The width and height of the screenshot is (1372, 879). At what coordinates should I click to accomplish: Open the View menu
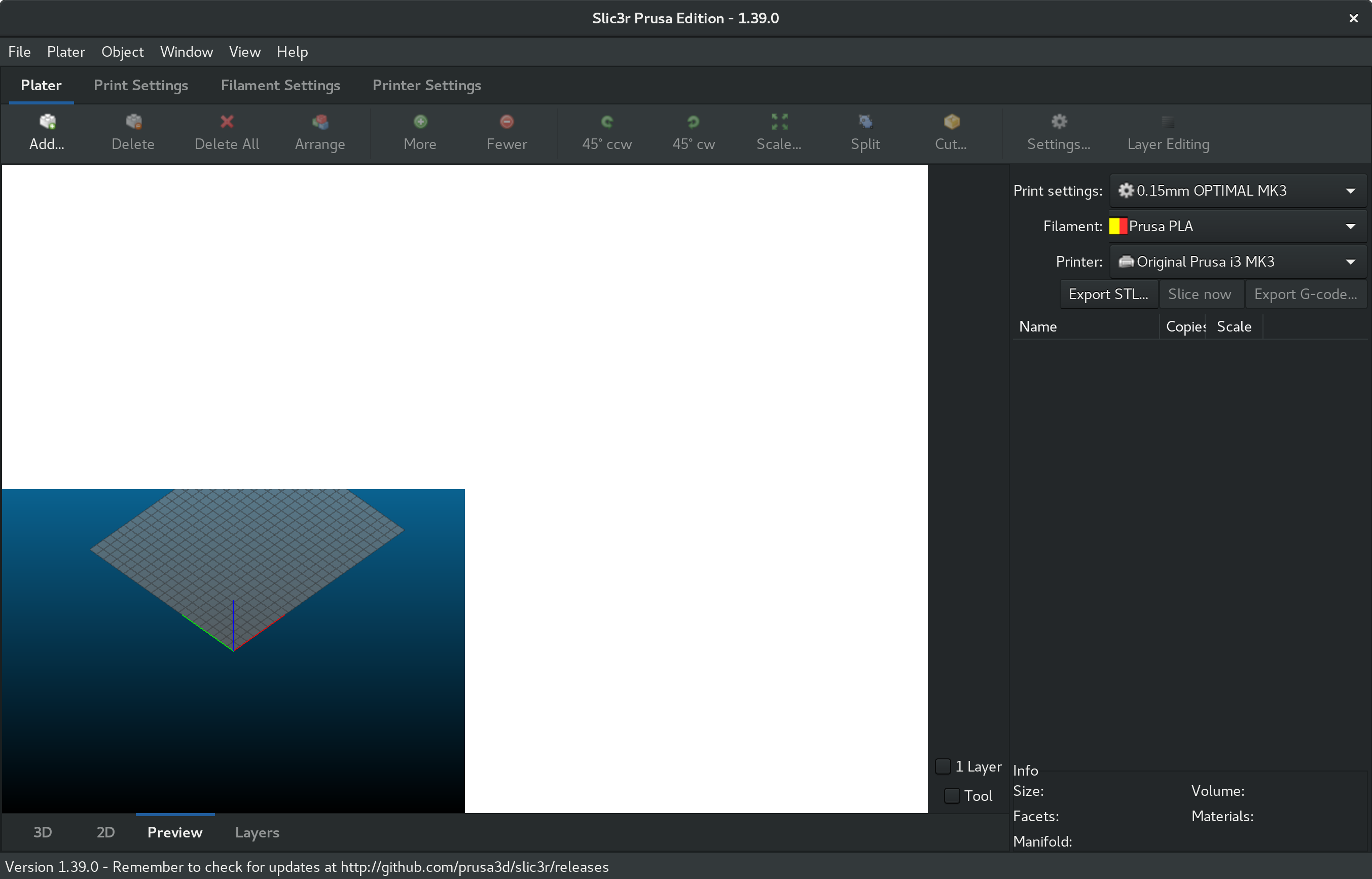(x=245, y=51)
